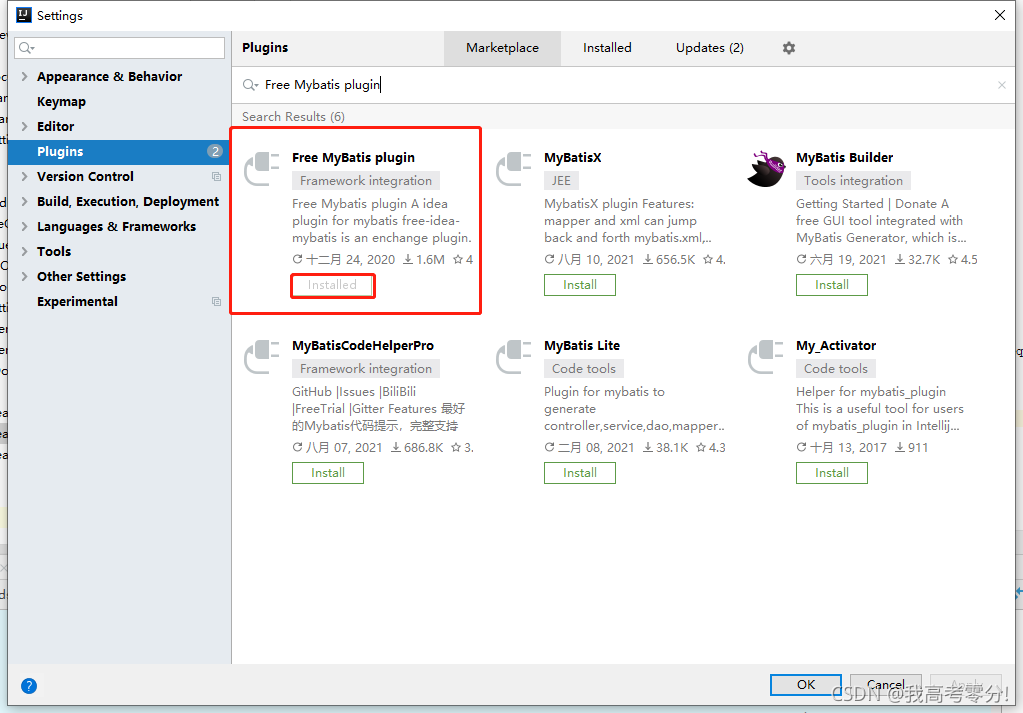Image resolution: width=1023 pixels, height=713 pixels.
Task: Click Version Control project-level icon
Action: [x=216, y=177]
